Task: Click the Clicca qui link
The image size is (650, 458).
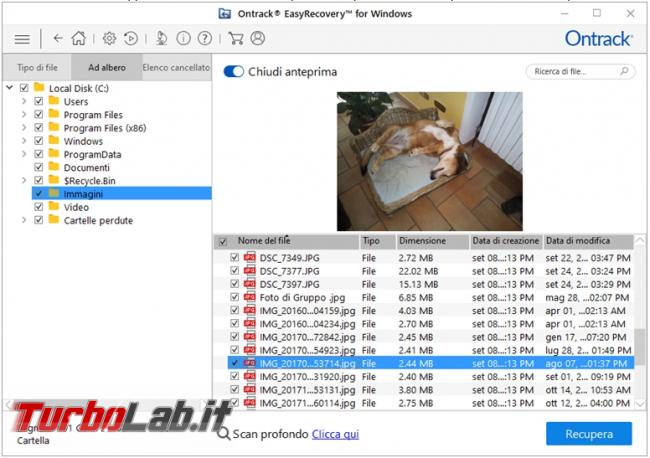Action: 335,434
